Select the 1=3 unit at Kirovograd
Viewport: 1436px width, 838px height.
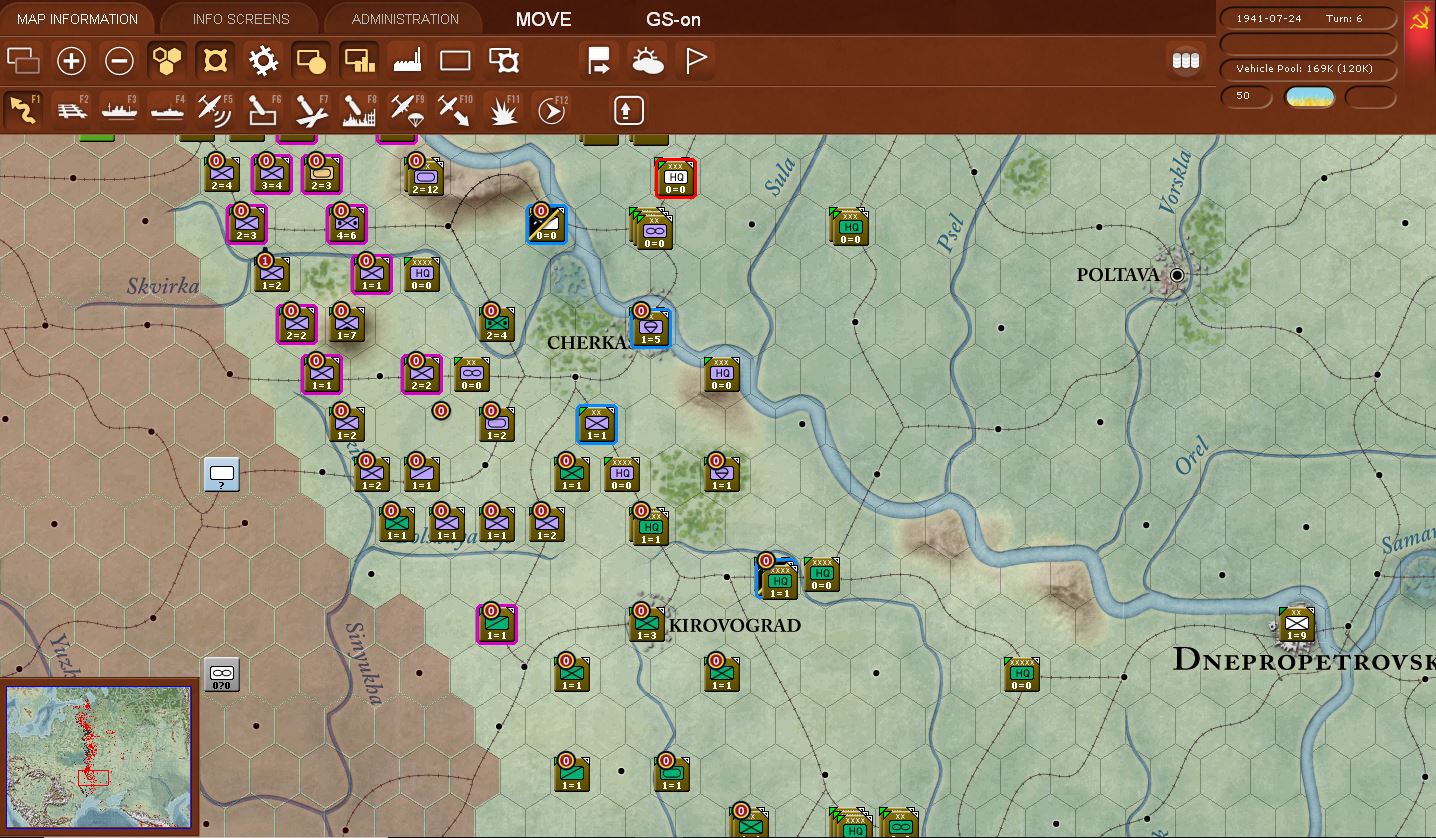(x=647, y=624)
